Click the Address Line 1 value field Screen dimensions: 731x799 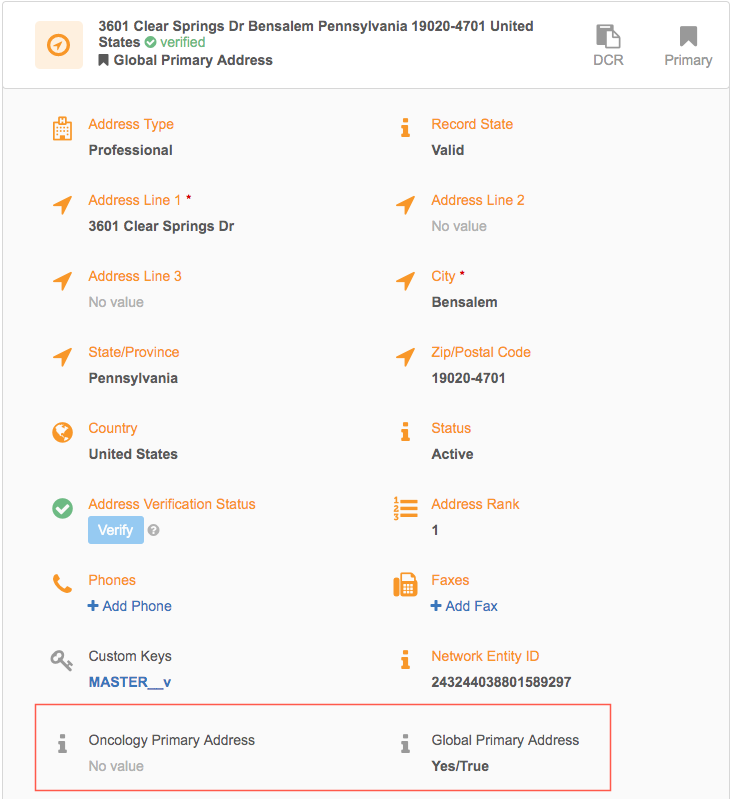coord(161,226)
